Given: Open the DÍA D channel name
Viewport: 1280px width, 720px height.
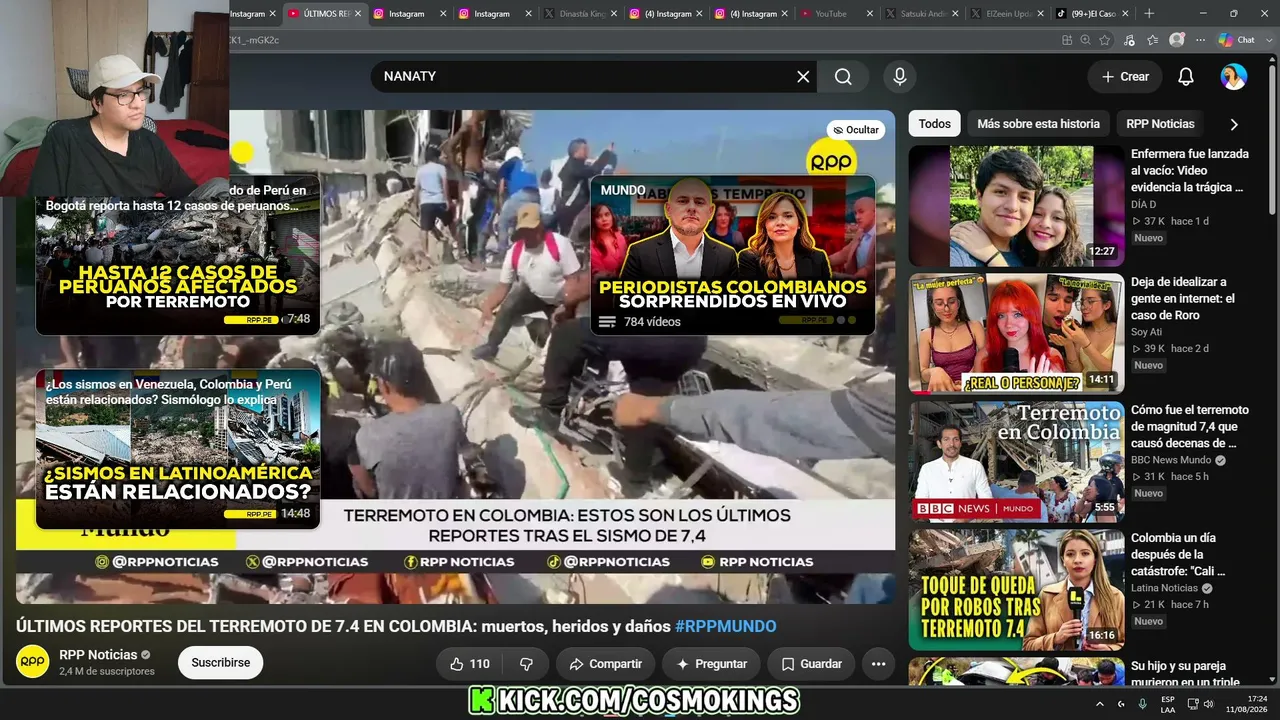Looking at the screenshot, I should [x=1143, y=204].
